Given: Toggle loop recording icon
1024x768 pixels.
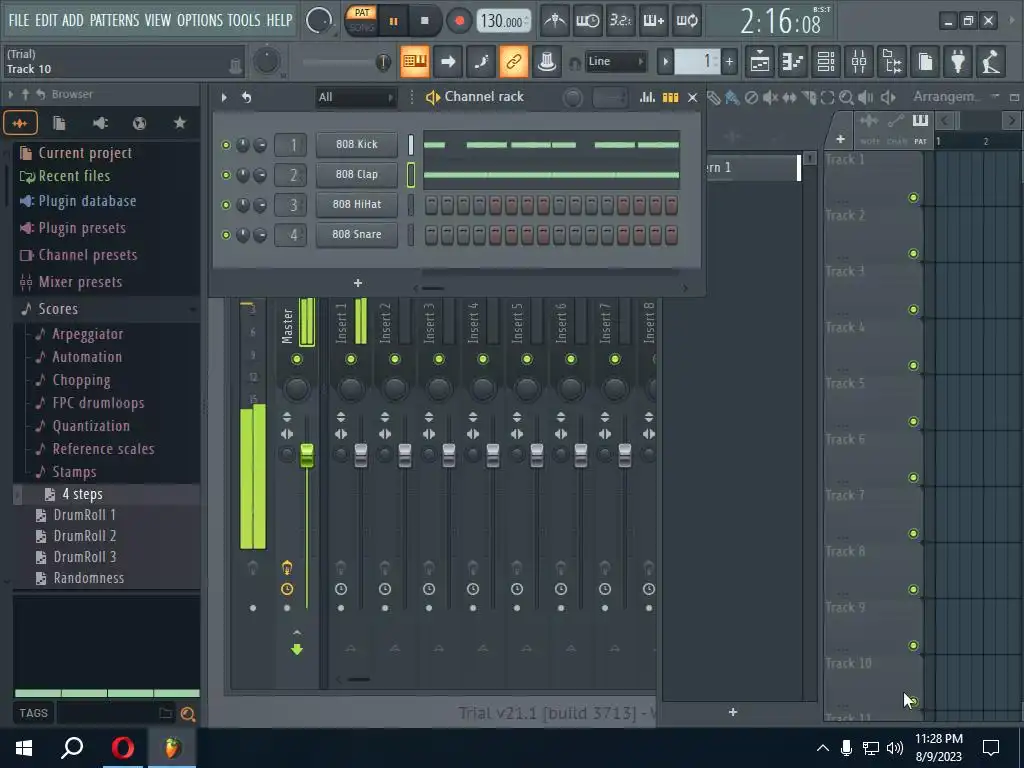Looking at the screenshot, I should tap(686, 21).
